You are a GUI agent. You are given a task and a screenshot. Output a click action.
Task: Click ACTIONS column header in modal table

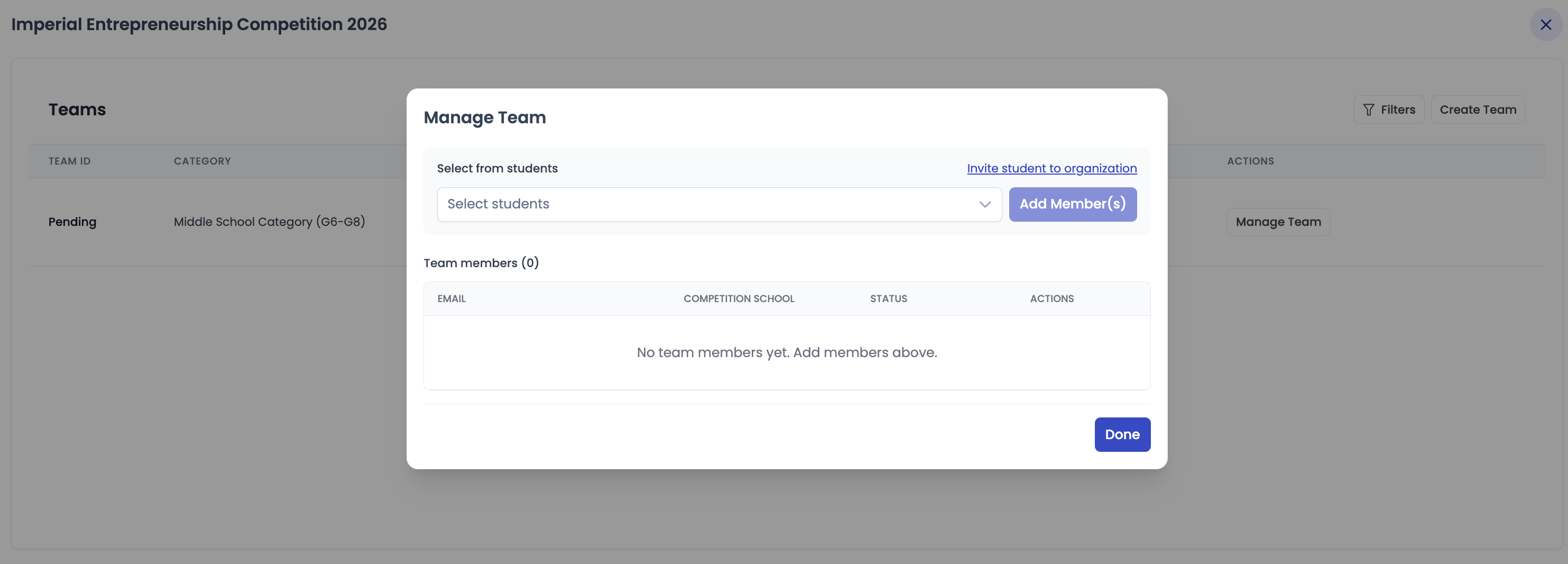point(1051,299)
